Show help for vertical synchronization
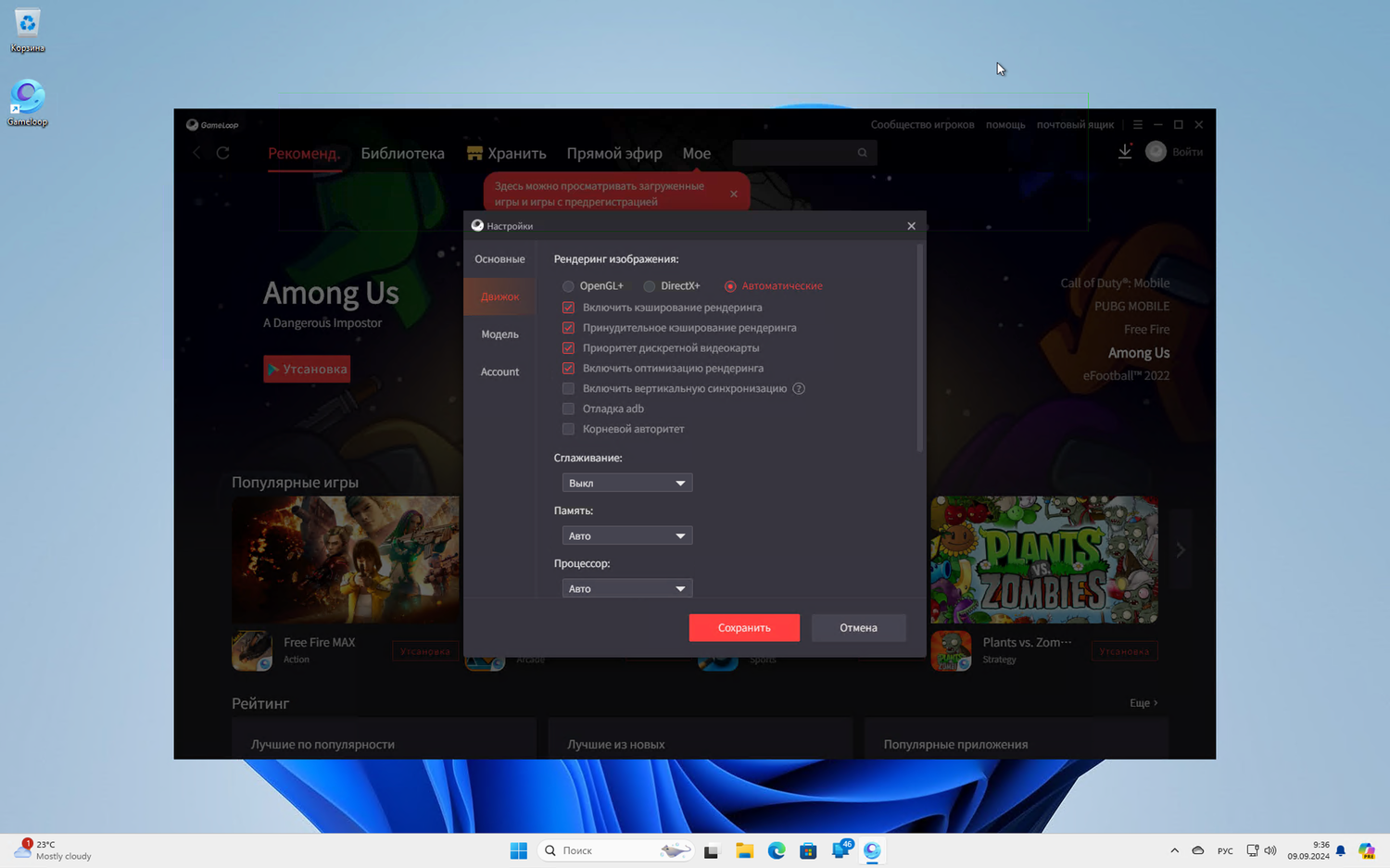The height and width of the screenshot is (868, 1390). 799,388
